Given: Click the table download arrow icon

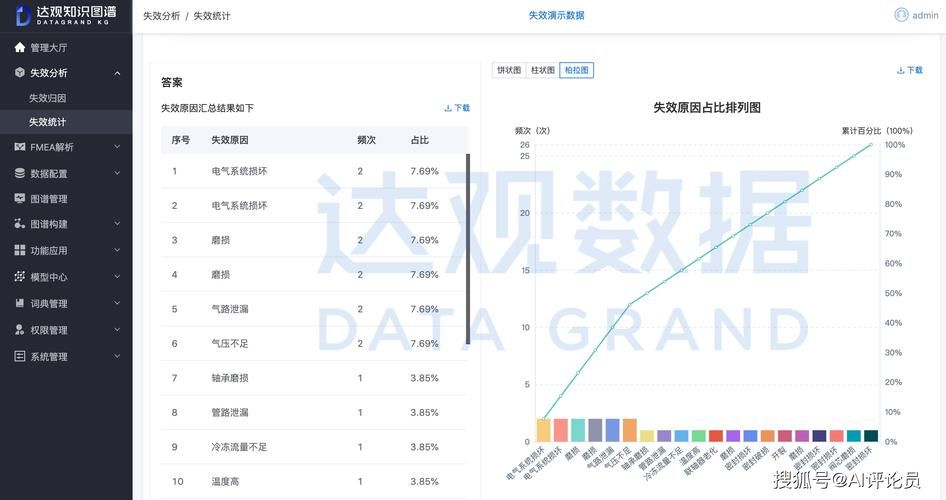Looking at the screenshot, I should click(448, 108).
